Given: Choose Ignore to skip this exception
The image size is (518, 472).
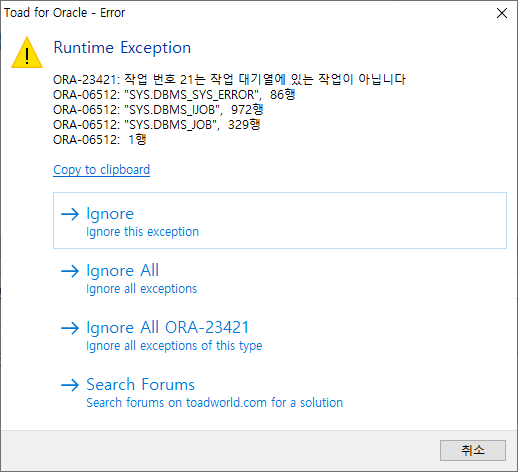Looking at the screenshot, I should pyautogui.click(x=280, y=220).
